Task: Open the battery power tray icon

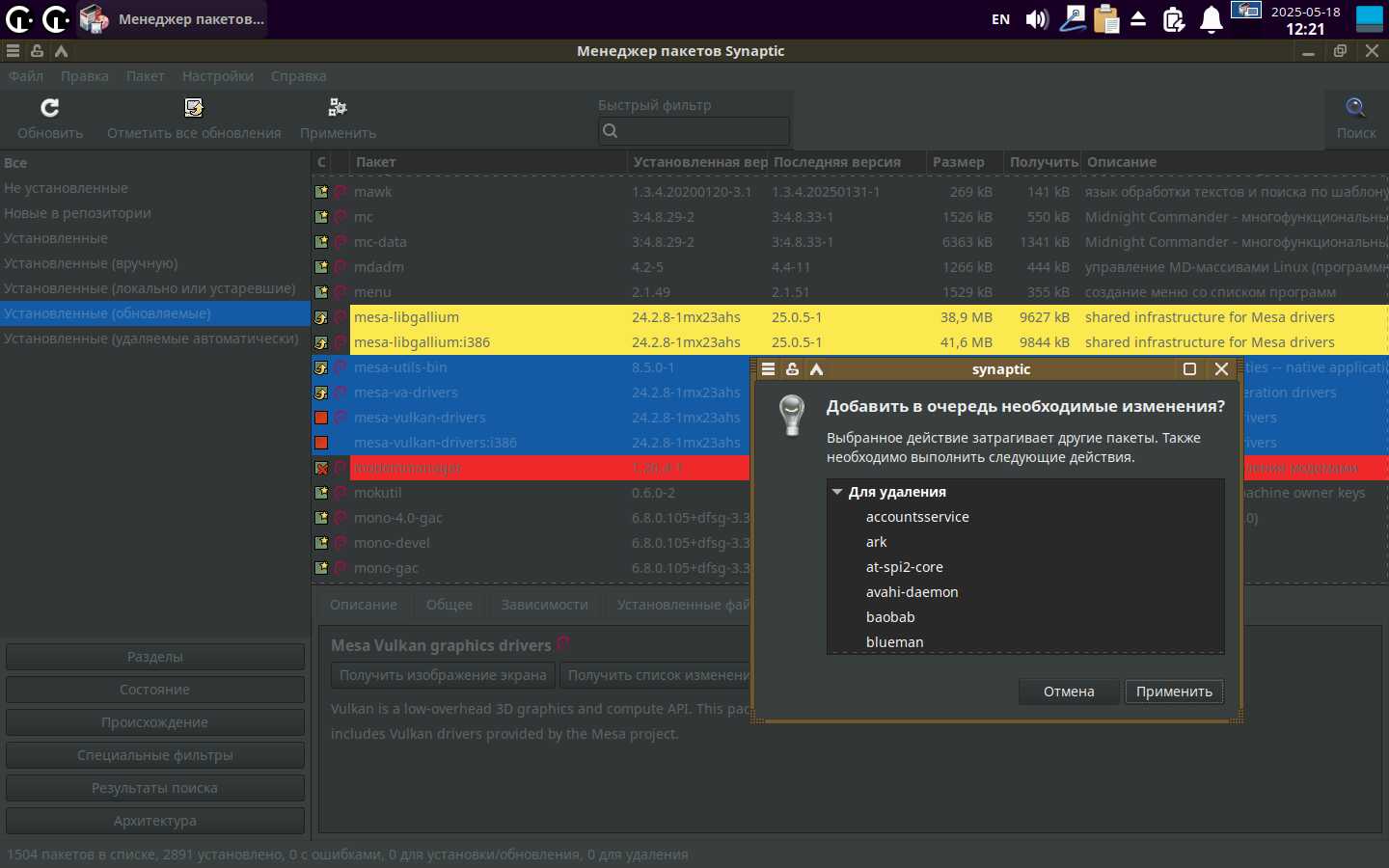Action: tap(1174, 19)
